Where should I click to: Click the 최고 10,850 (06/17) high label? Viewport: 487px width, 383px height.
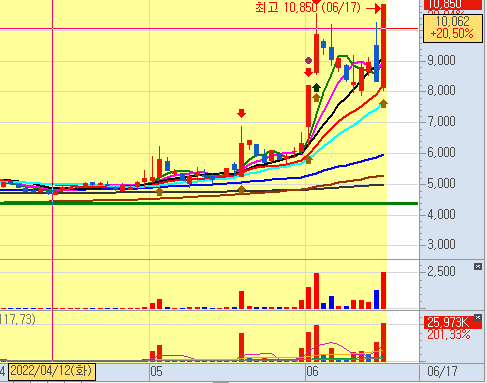pyautogui.click(x=308, y=7)
